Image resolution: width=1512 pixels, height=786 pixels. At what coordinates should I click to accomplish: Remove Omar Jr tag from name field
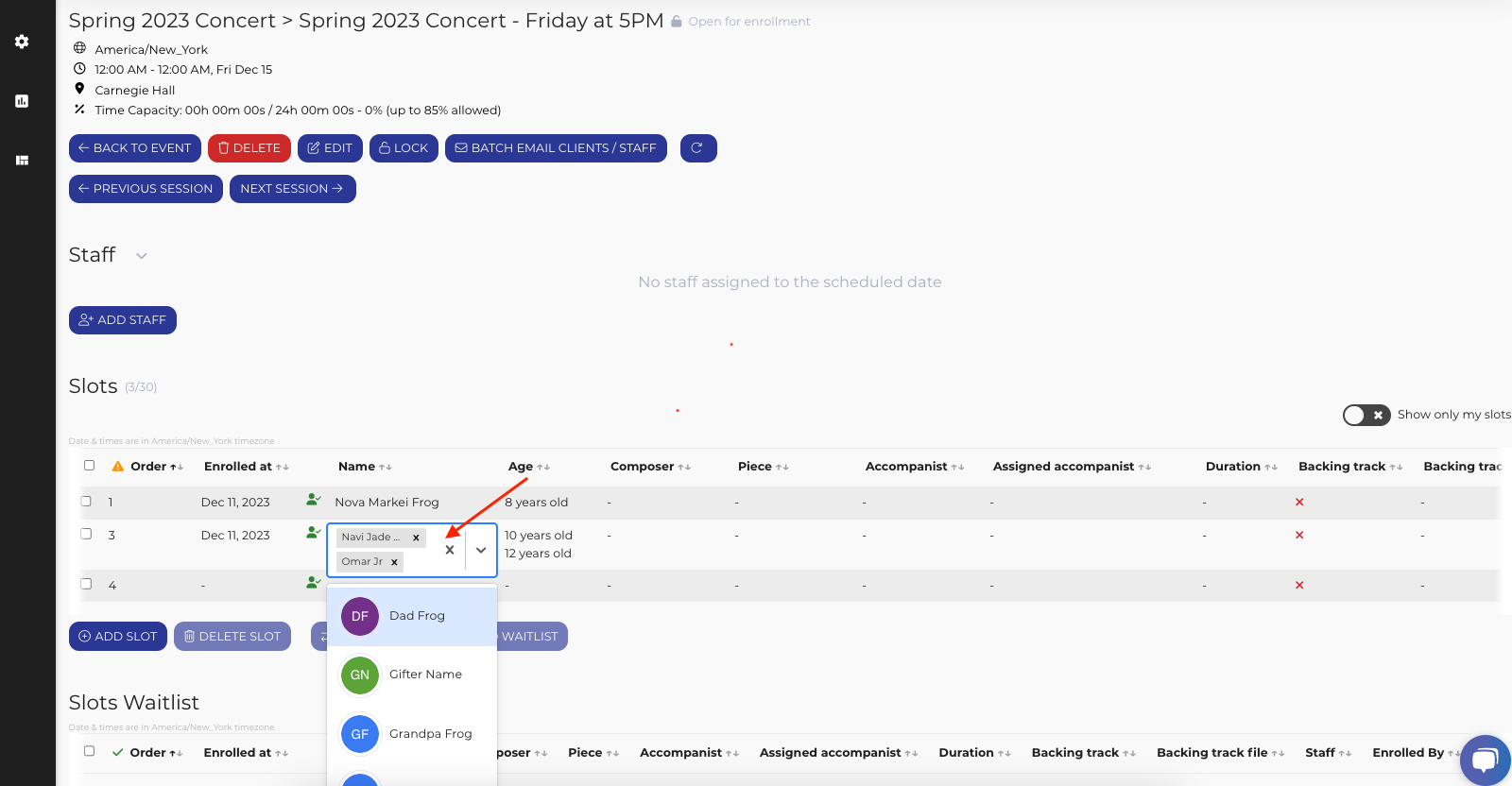point(394,562)
